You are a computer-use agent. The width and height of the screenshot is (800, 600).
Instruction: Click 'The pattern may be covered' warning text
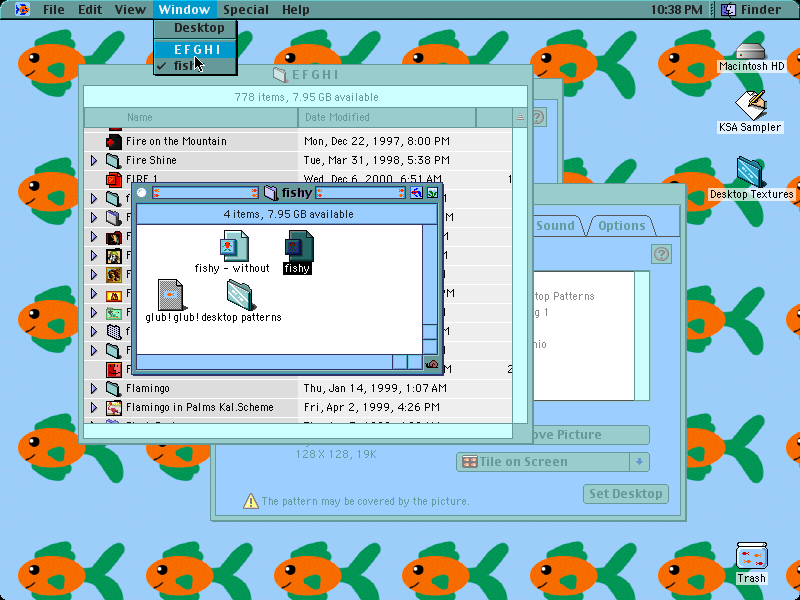click(x=365, y=502)
